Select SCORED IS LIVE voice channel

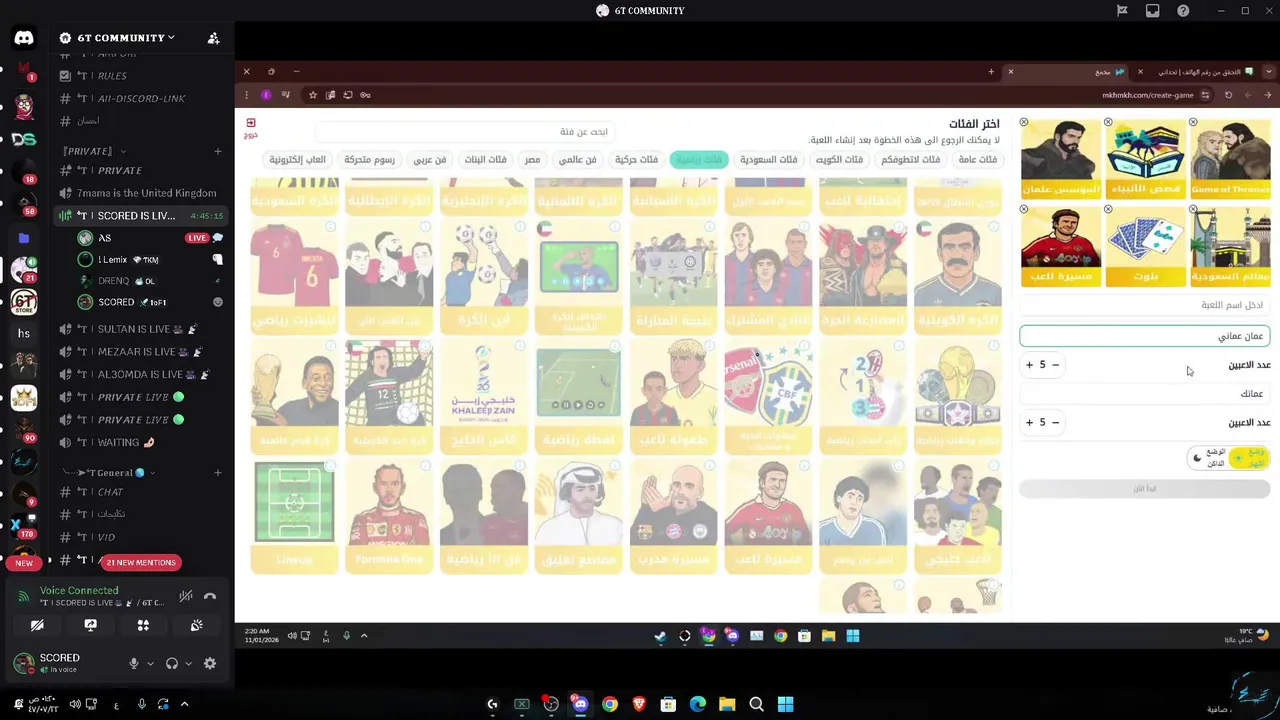click(140, 216)
